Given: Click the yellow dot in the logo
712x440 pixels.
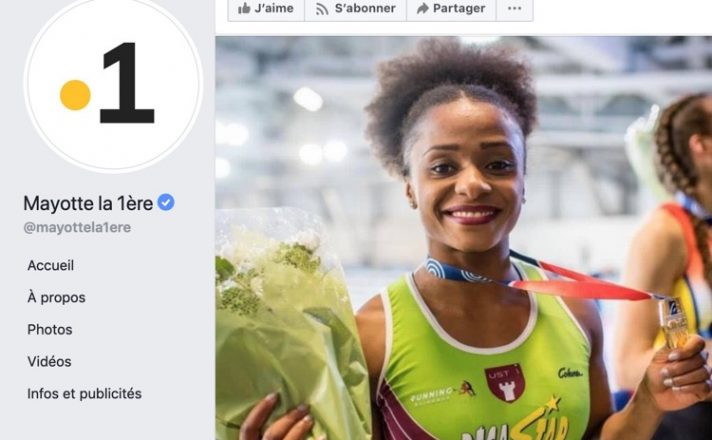Looking at the screenshot, I should tap(75, 95).
